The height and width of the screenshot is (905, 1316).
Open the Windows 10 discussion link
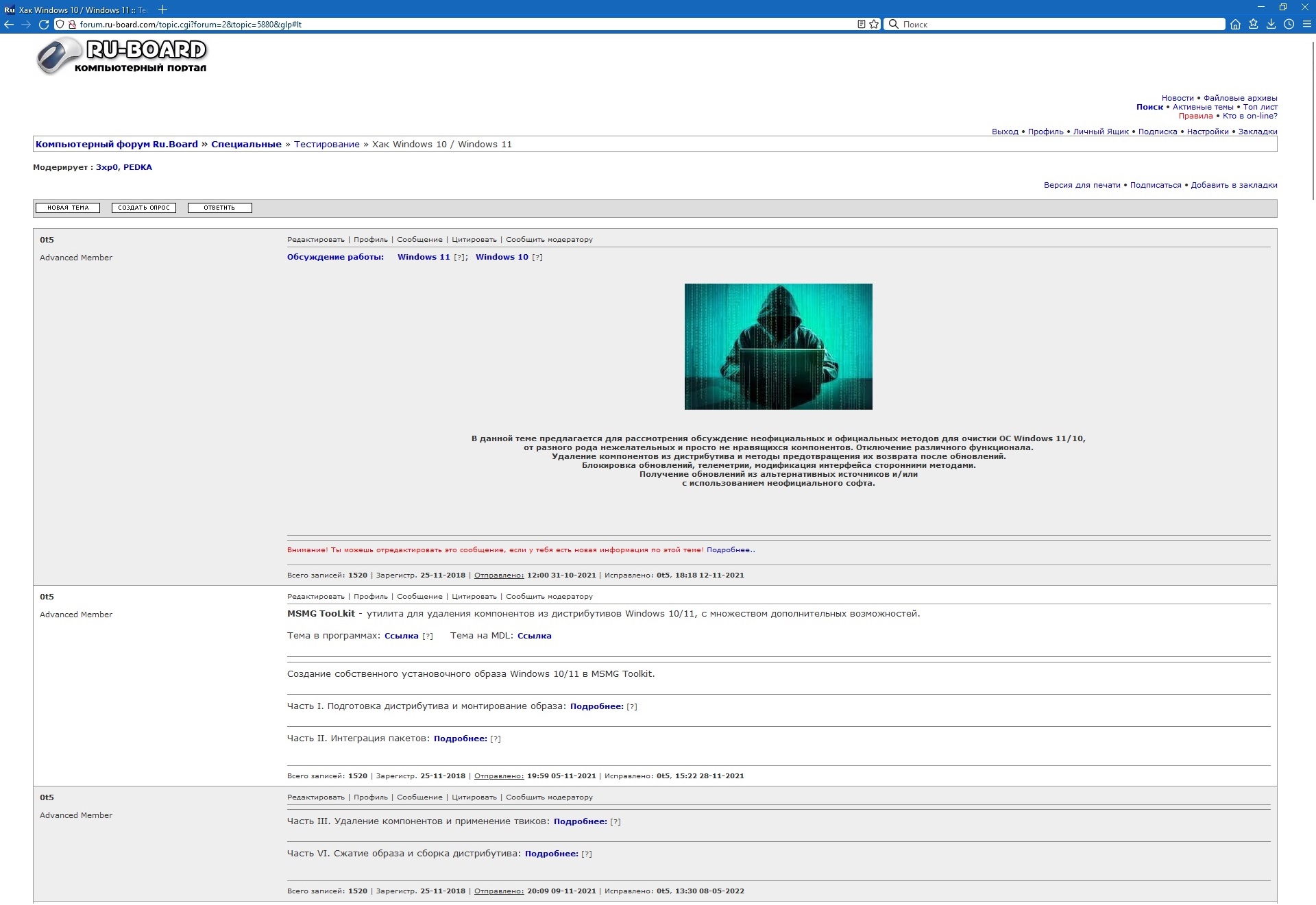coord(502,257)
